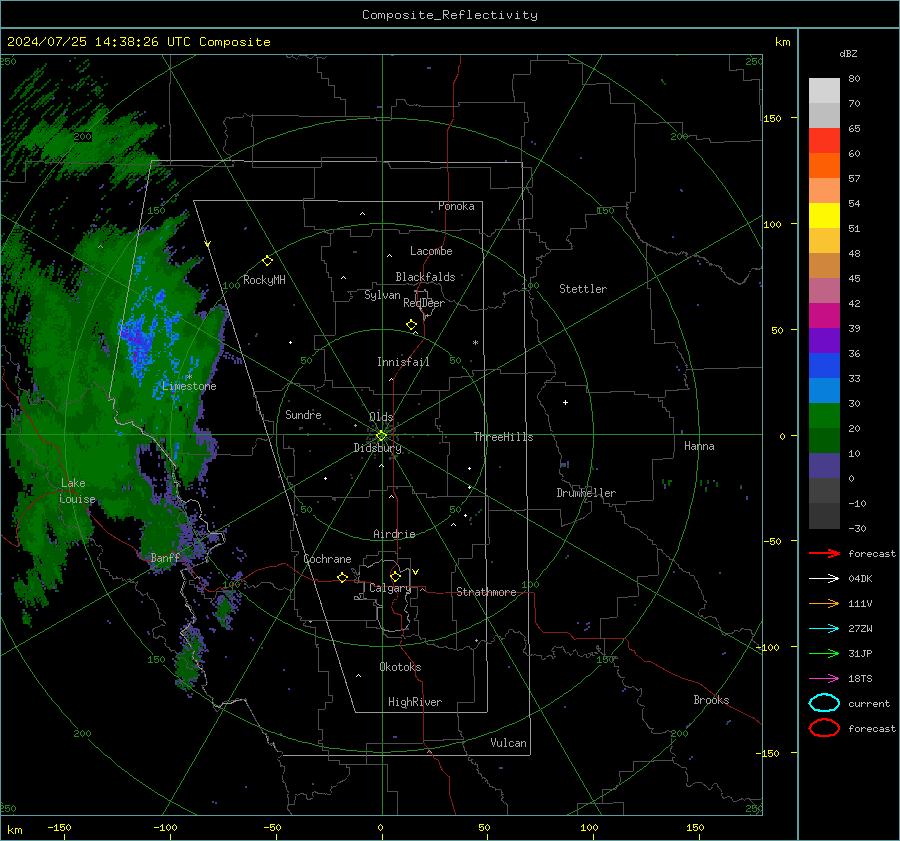Click the dBZ legend heading
The image size is (900, 841).
pos(848,54)
